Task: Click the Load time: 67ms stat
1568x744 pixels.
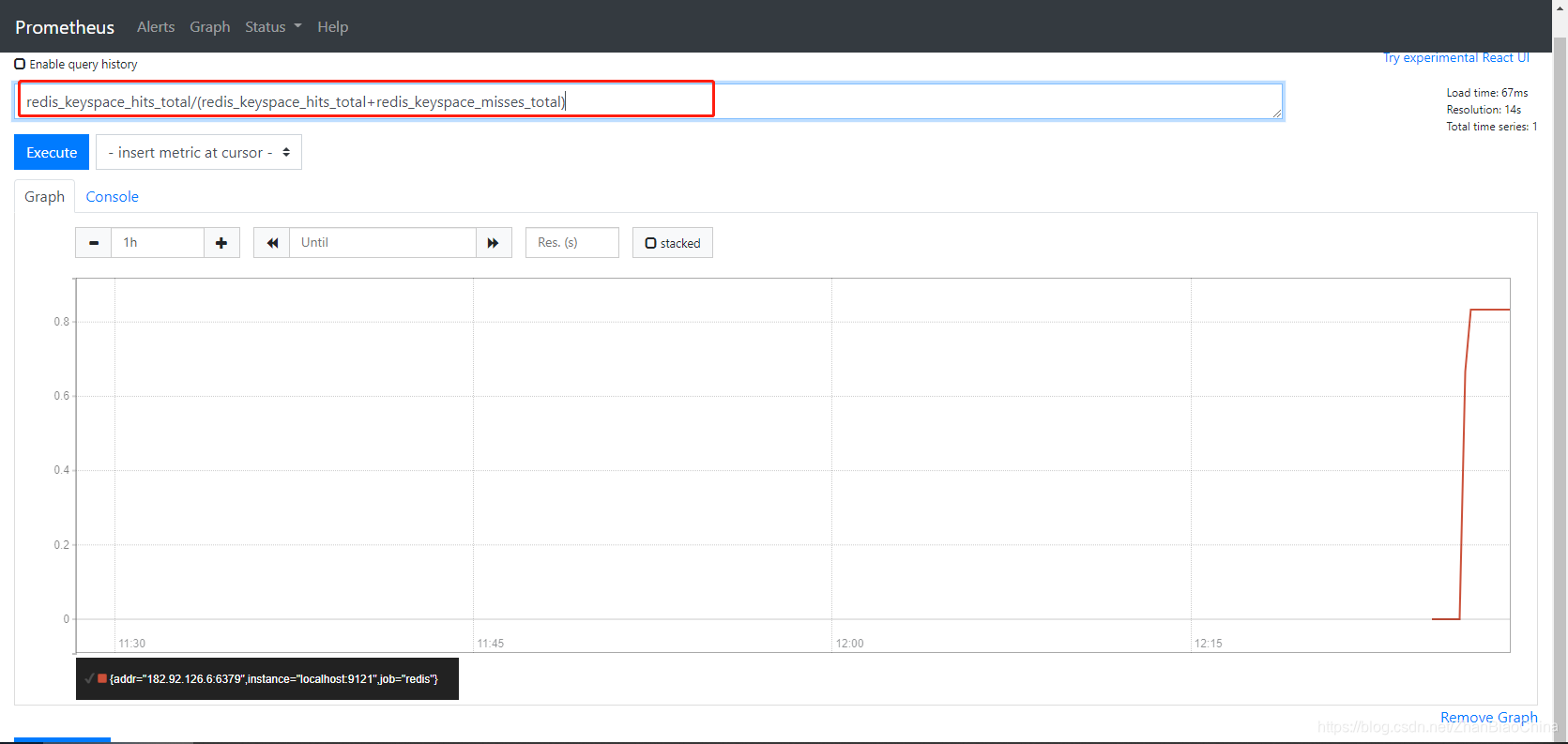Action: [1487, 93]
